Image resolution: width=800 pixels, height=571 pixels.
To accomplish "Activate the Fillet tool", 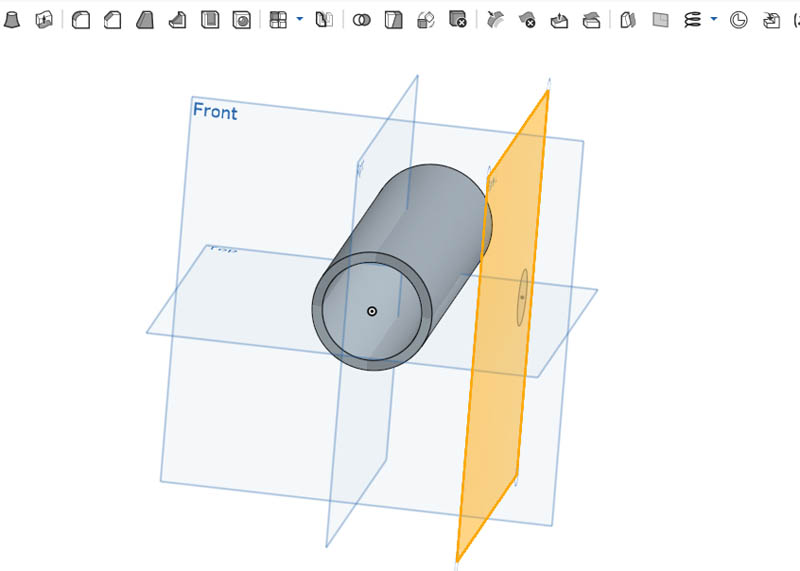I will (81, 19).
